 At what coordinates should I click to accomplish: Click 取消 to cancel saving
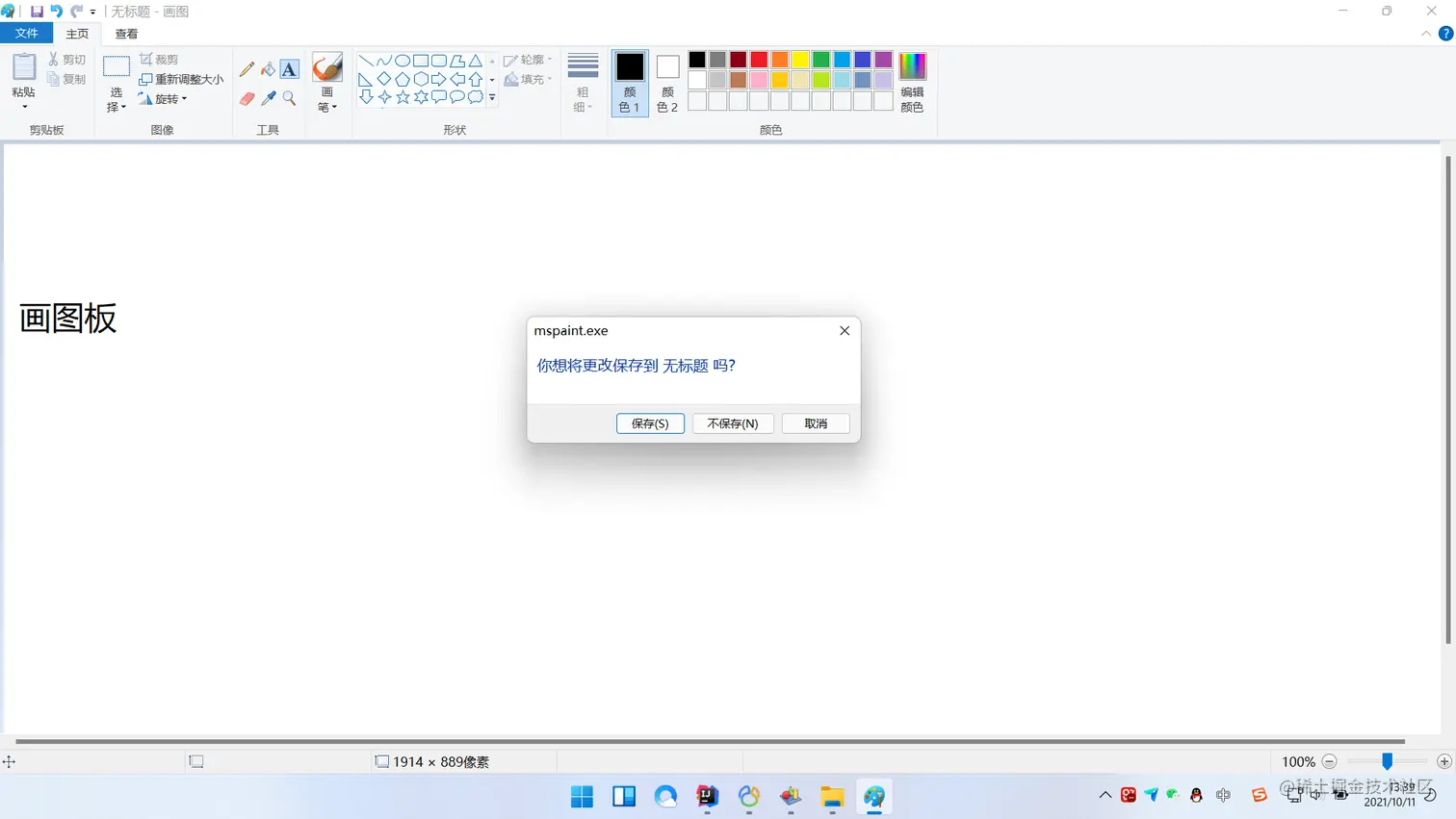(815, 423)
